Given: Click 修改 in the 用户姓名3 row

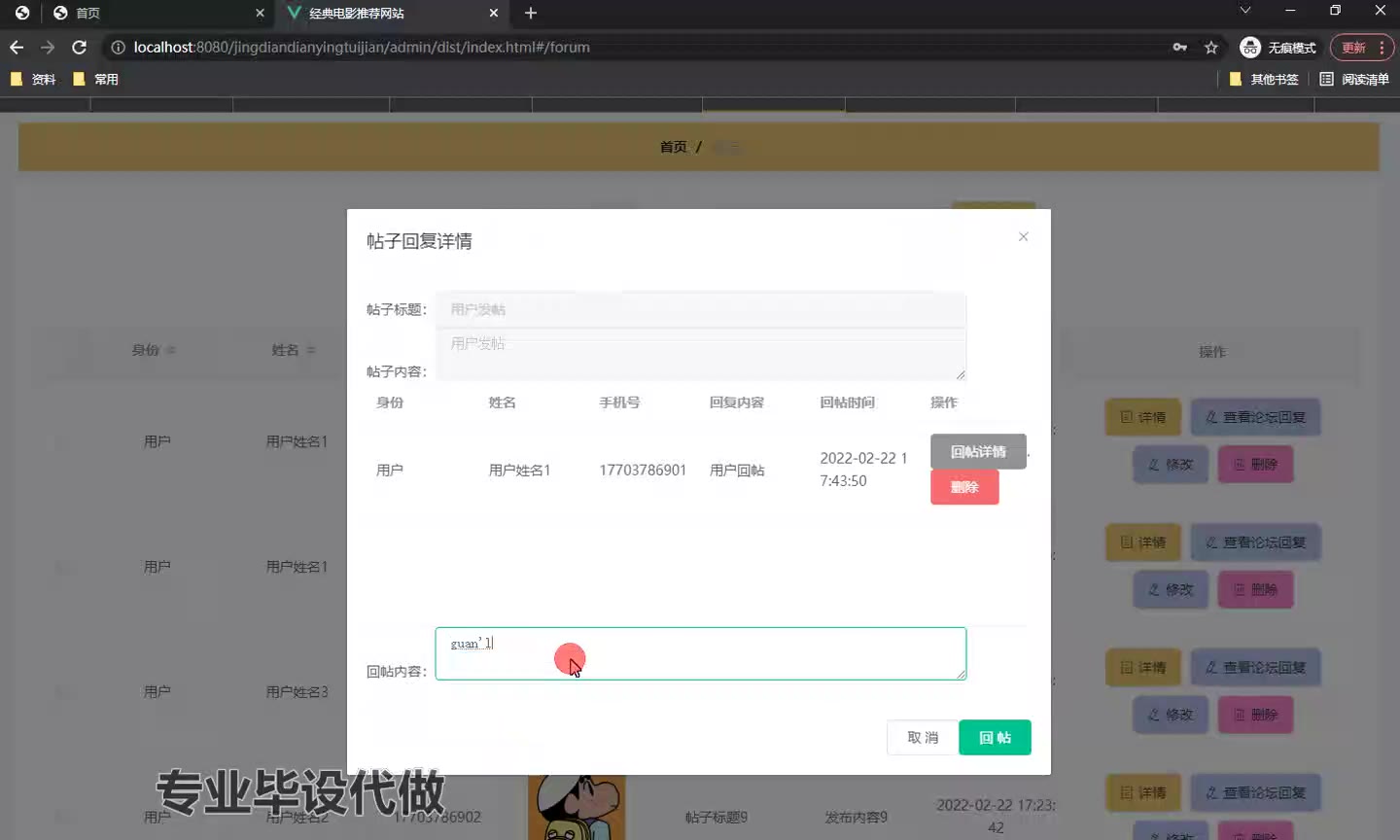Looking at the screenshot, I should click(1171, 715).
